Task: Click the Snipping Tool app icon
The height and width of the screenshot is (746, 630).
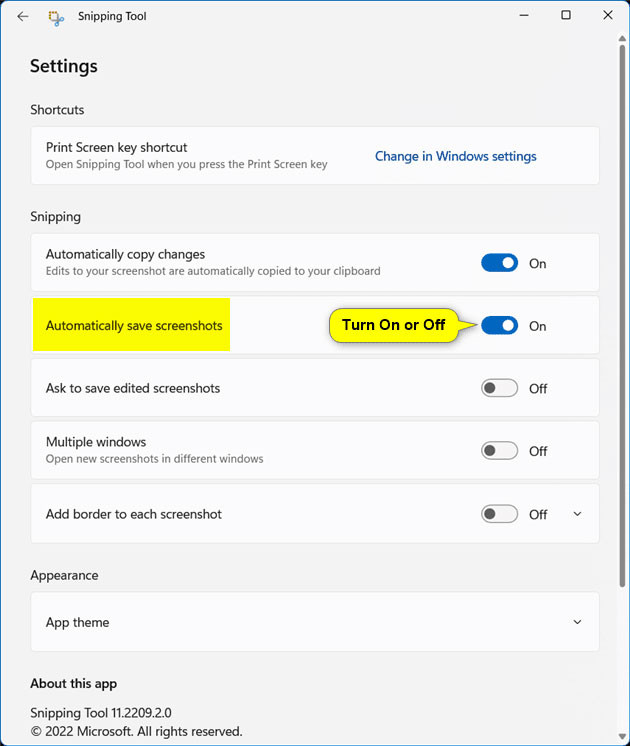Action: coord(56,17)
